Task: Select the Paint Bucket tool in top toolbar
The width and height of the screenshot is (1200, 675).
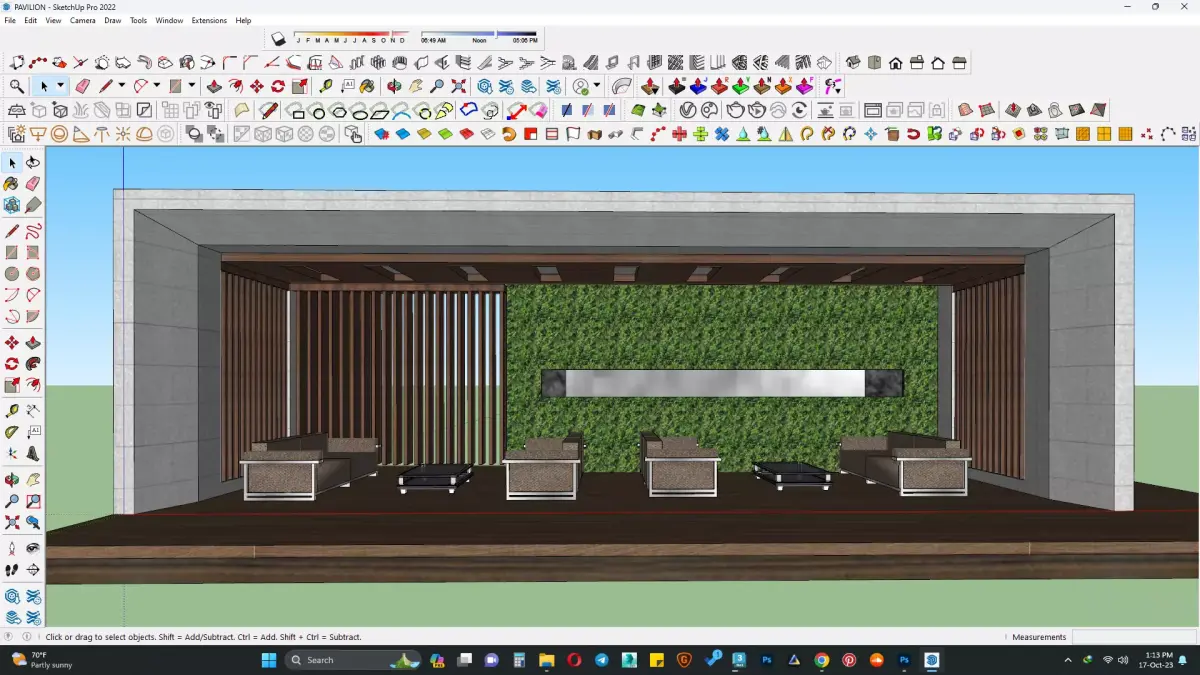Action: [367, 86]
